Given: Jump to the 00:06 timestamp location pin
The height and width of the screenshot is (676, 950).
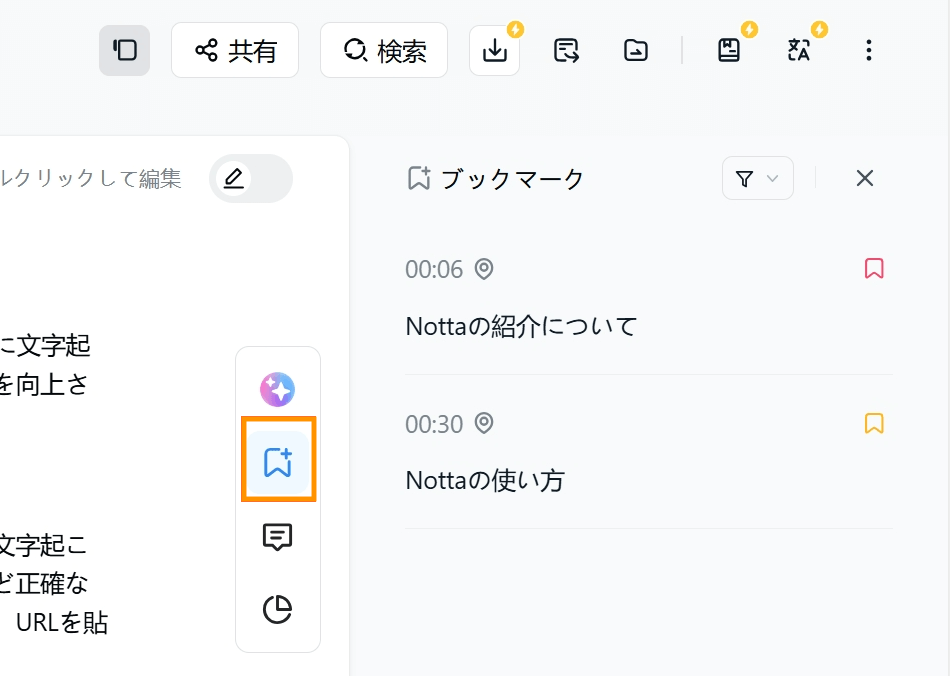Looking at the screenshot, I should [483, 269].
